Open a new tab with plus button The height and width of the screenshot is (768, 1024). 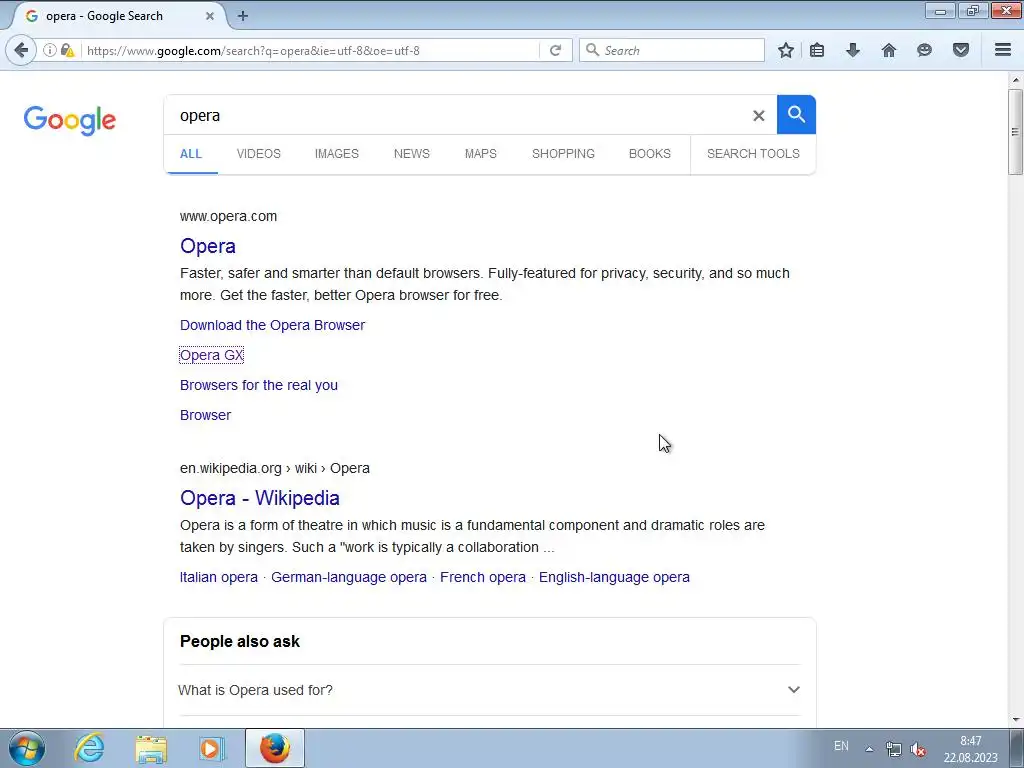tap(242, 16)
